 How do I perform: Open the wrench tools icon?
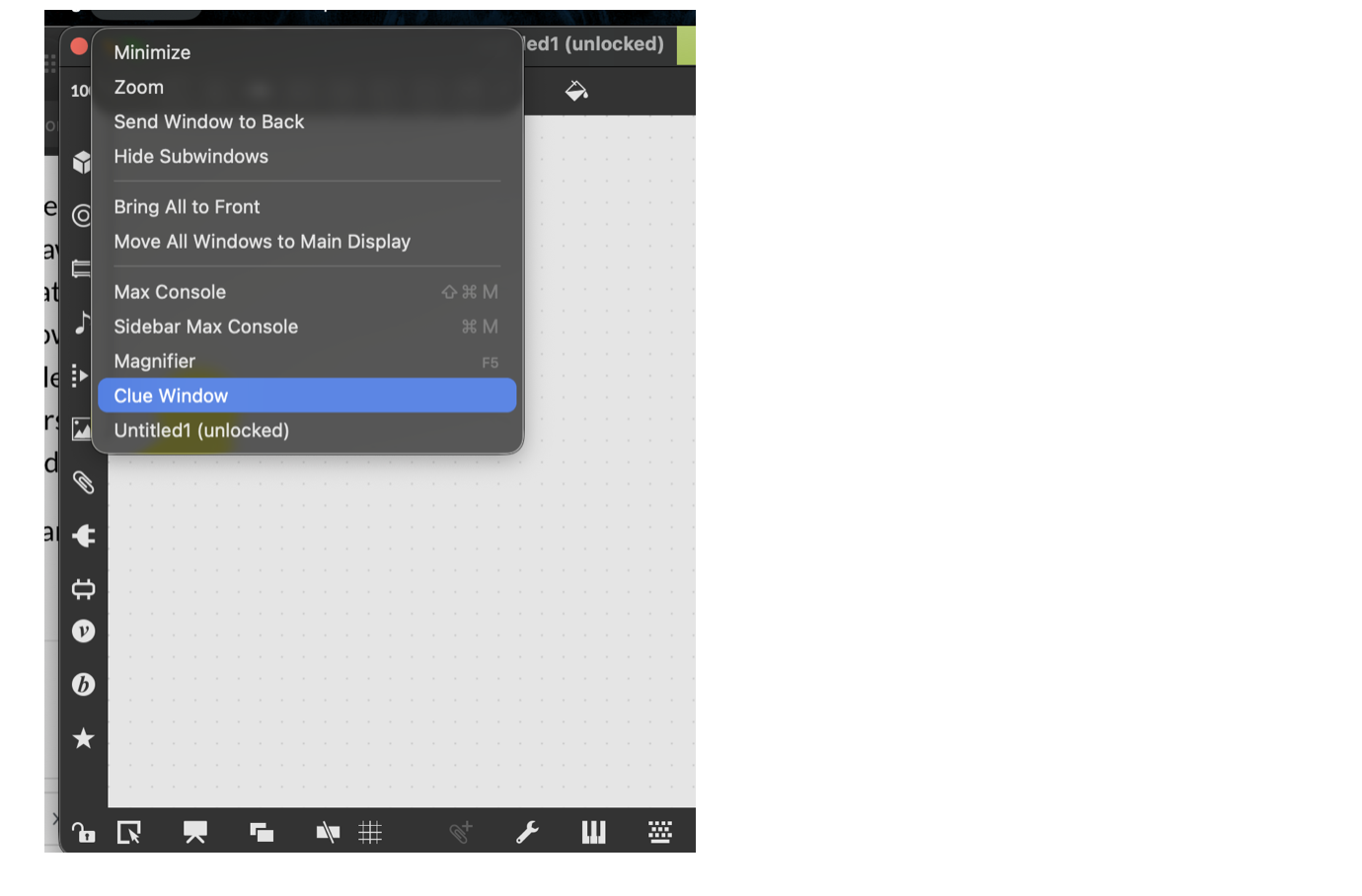527,833
